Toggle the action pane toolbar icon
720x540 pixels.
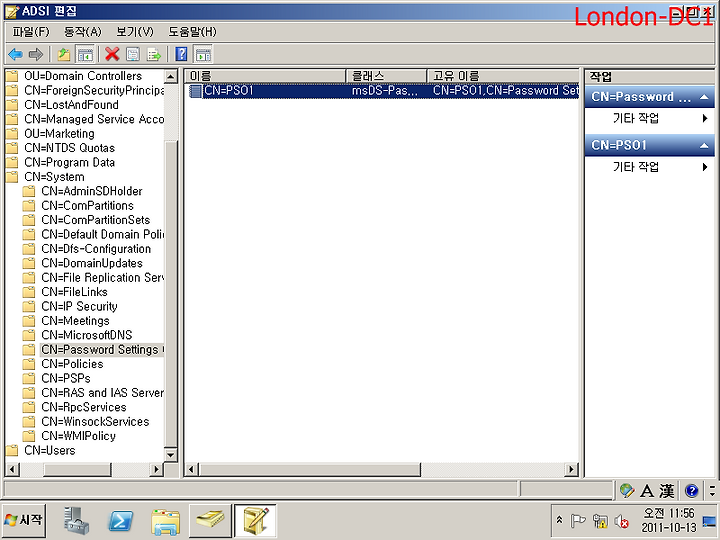(x=203, y=54)
